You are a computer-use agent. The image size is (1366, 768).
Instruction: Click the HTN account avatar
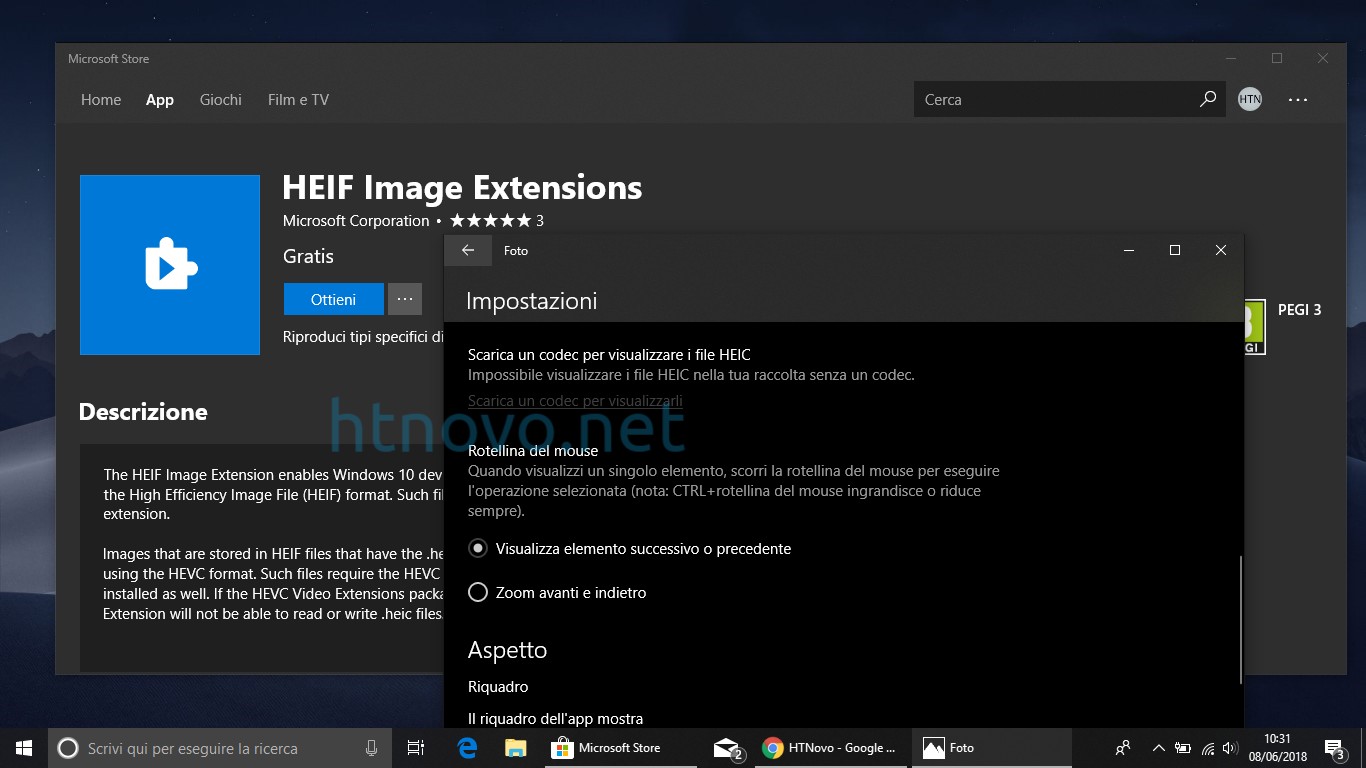click(1249, 99)
